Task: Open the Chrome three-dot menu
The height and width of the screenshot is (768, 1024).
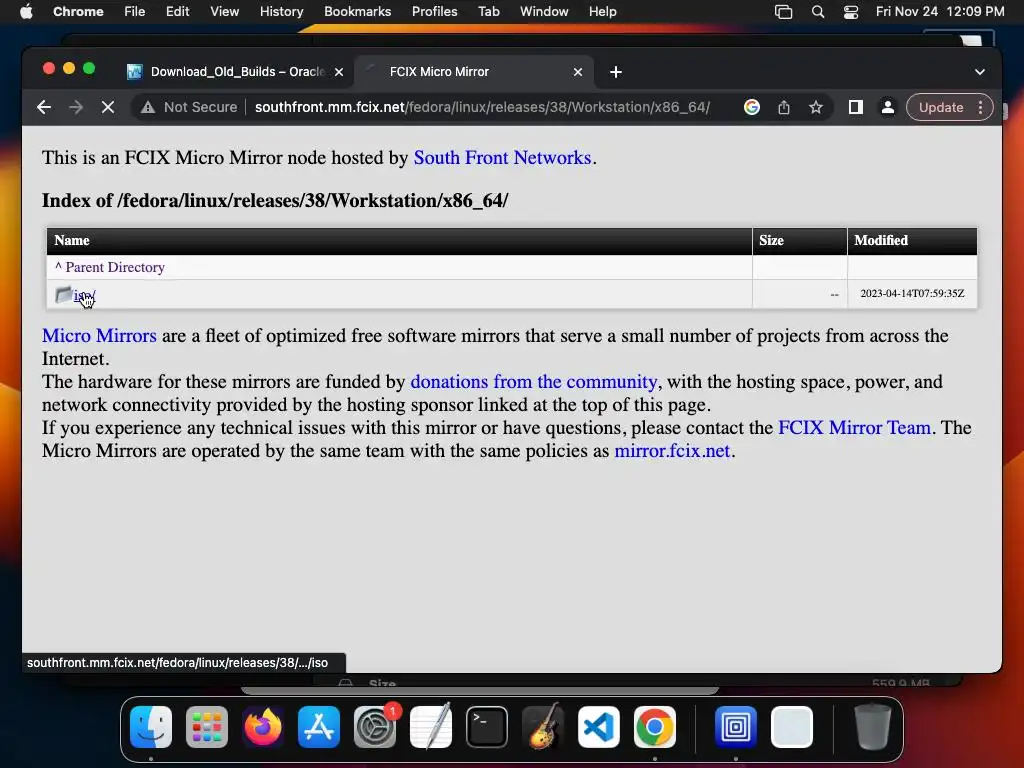Action: pos(980,107)
